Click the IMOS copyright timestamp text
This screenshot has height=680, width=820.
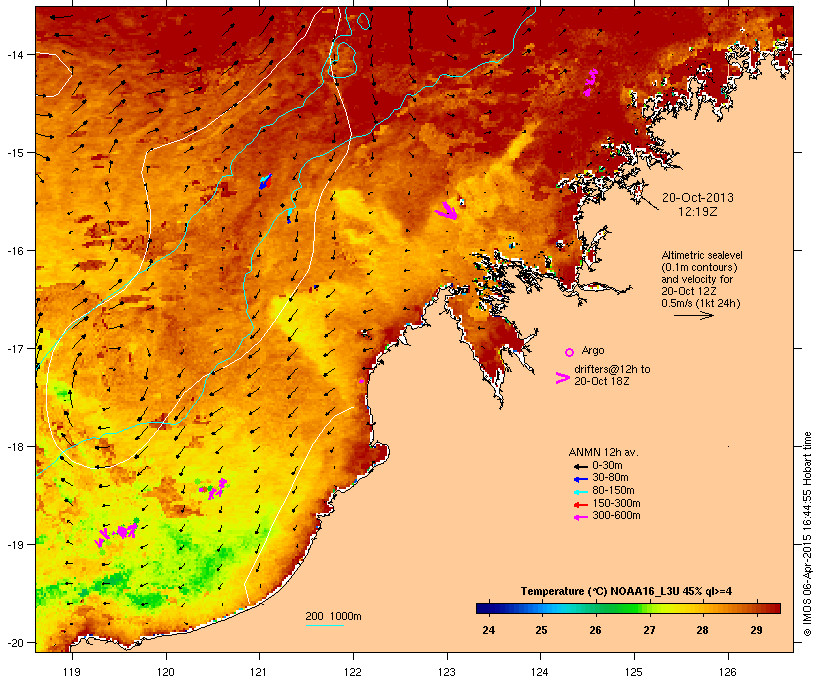807,534
